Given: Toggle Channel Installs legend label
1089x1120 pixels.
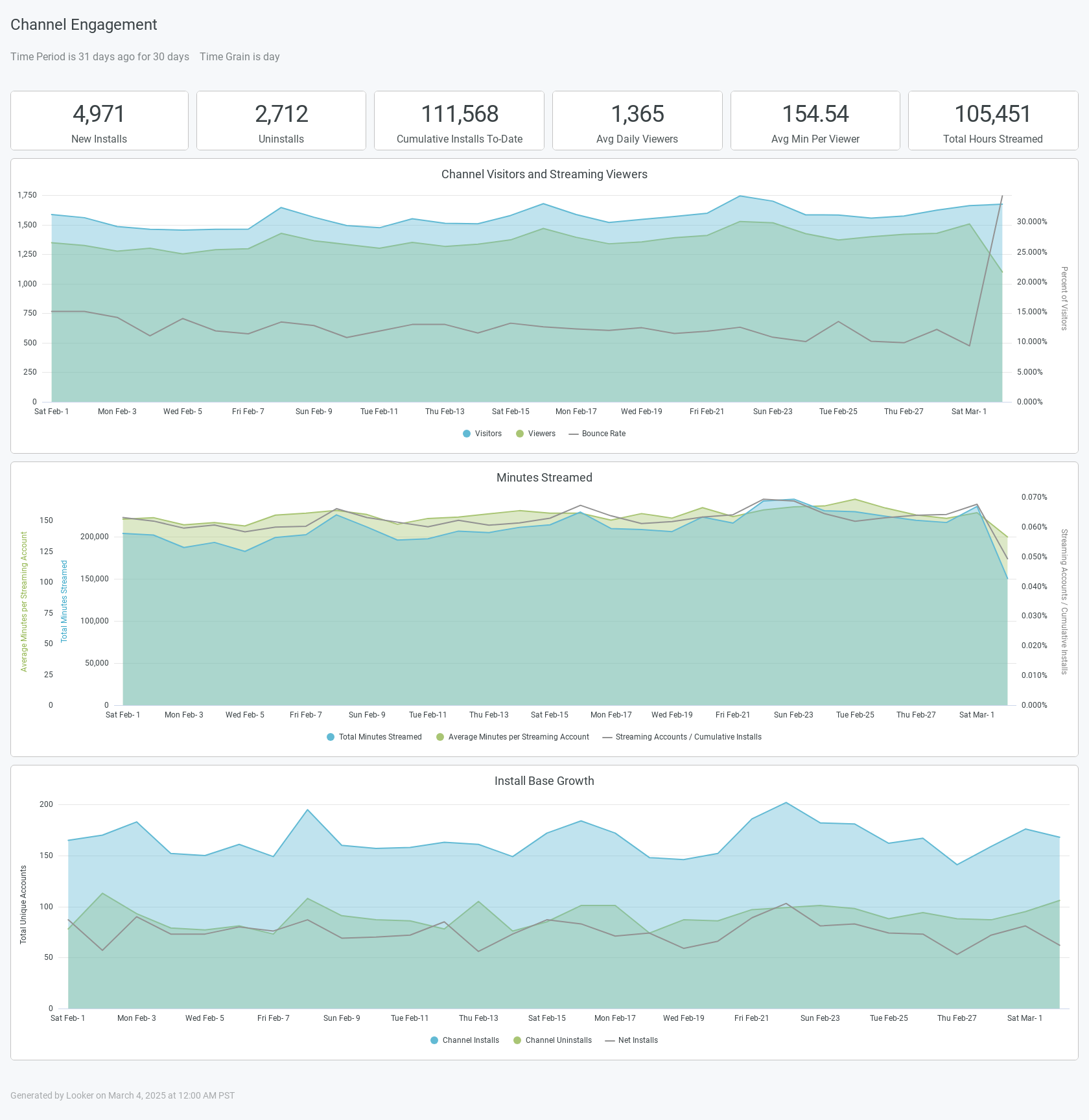Looking at the screenshot, I should coord(471,1040).
